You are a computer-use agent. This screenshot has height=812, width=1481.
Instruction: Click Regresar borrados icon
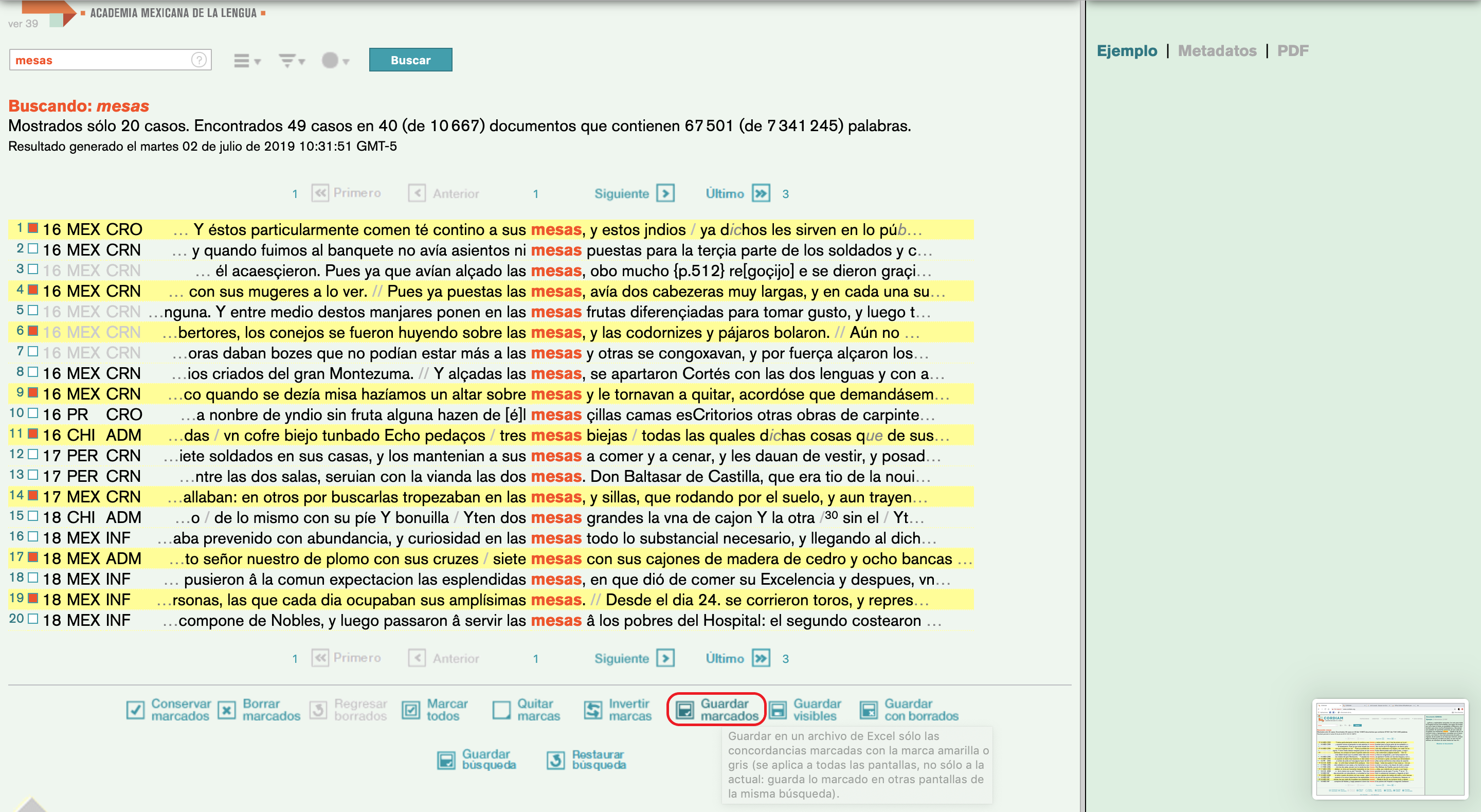(318, 710)
